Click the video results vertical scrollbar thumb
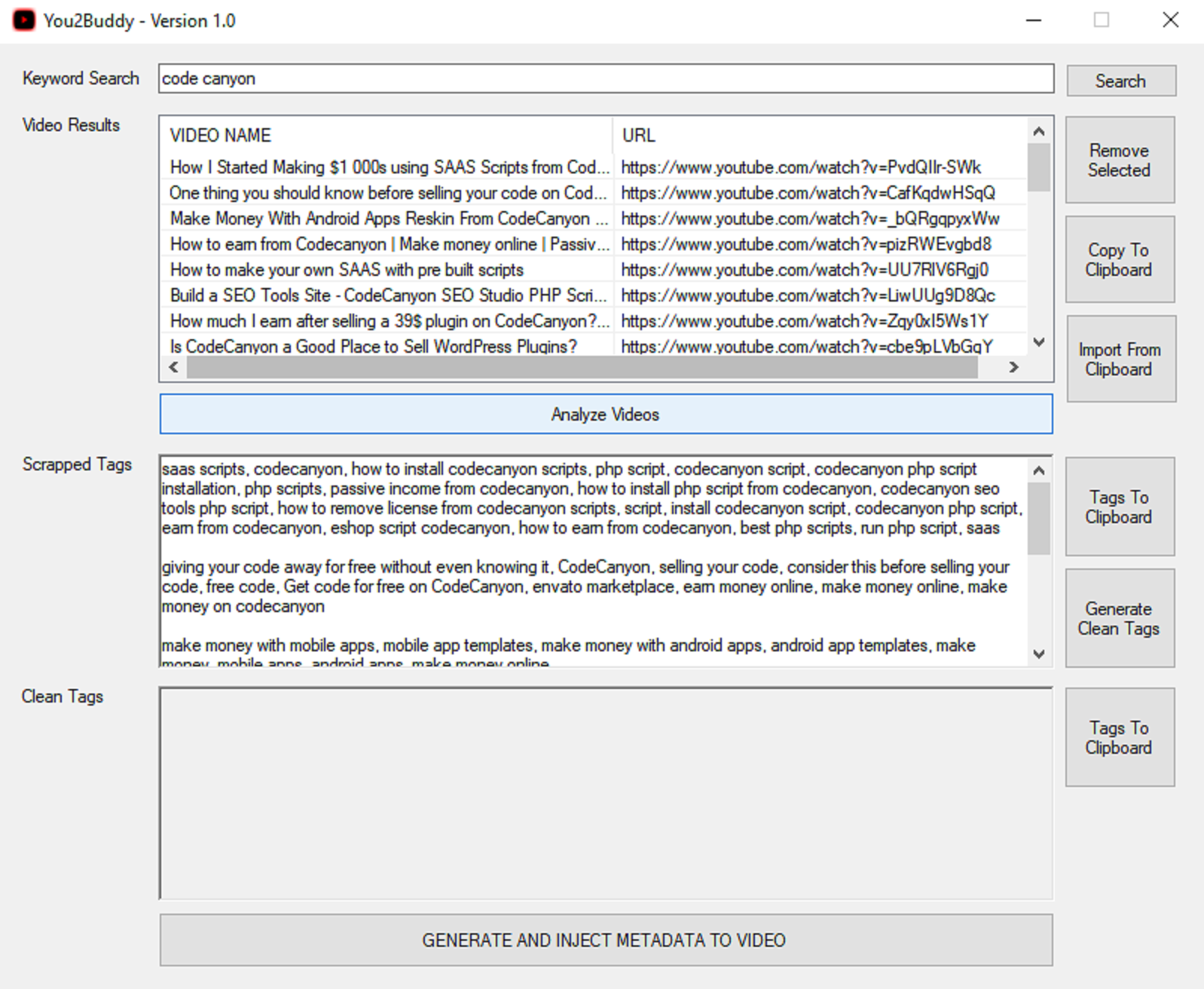 click(1039, 167)
